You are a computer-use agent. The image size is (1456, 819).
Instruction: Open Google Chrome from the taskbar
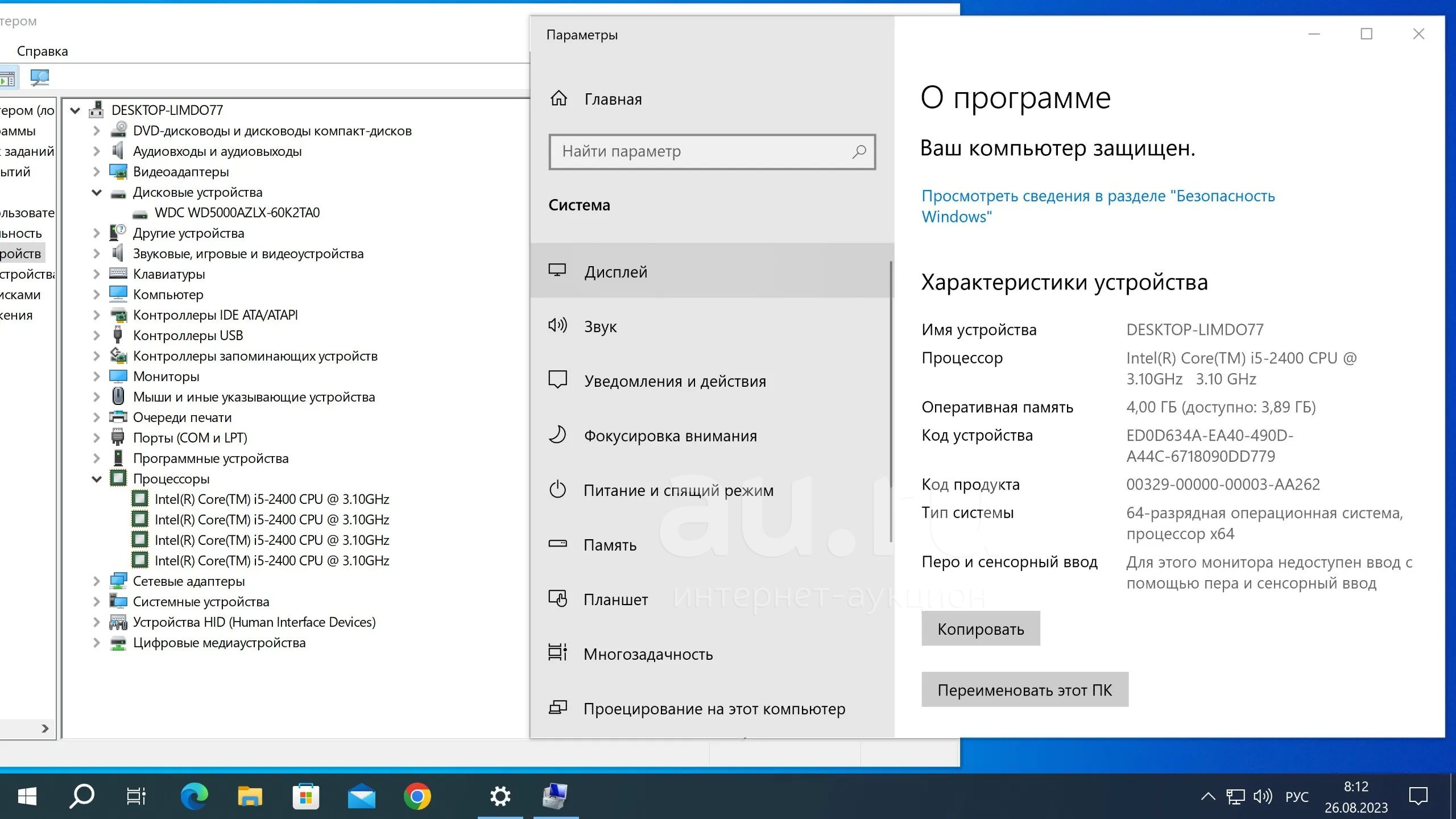tap(417, 796)
